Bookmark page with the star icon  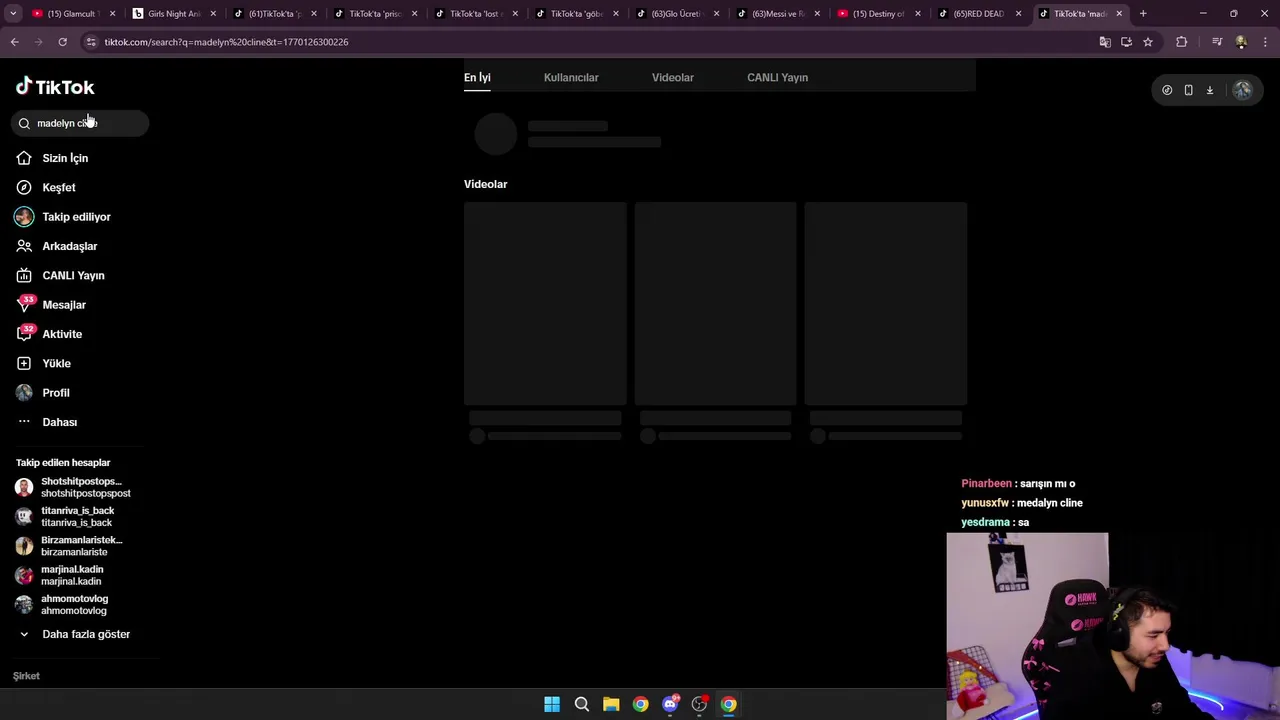pyautogui.click(x=1148, y=42)
